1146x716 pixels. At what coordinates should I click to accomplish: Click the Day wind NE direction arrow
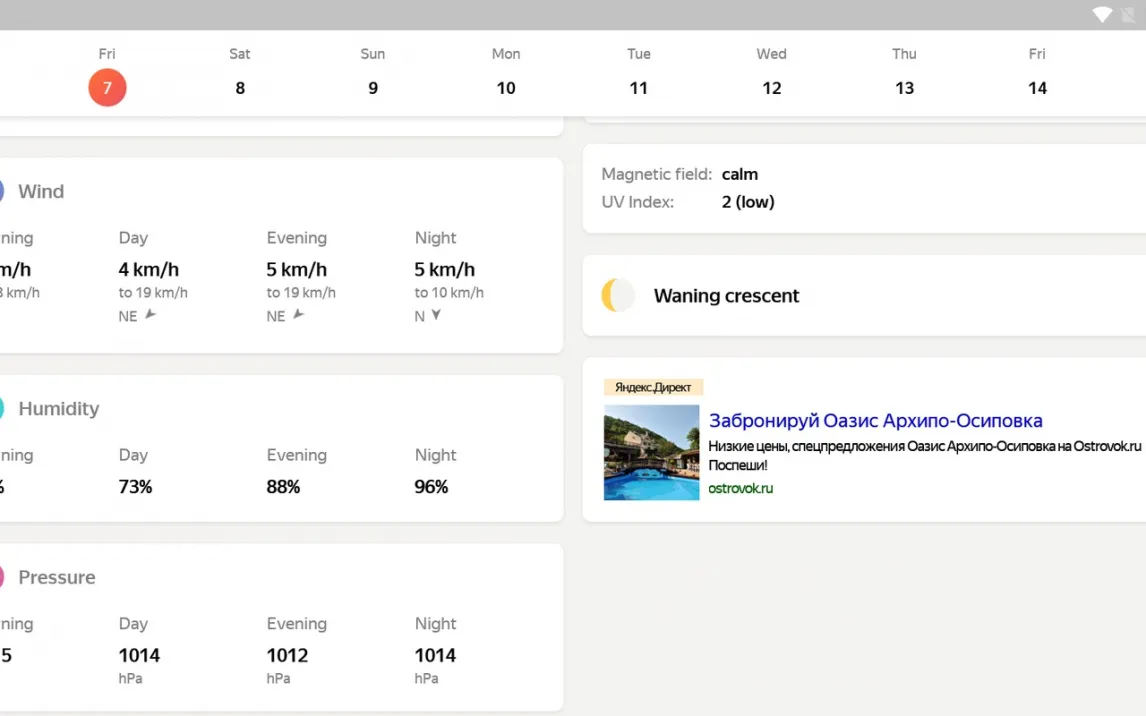[151, 314]
